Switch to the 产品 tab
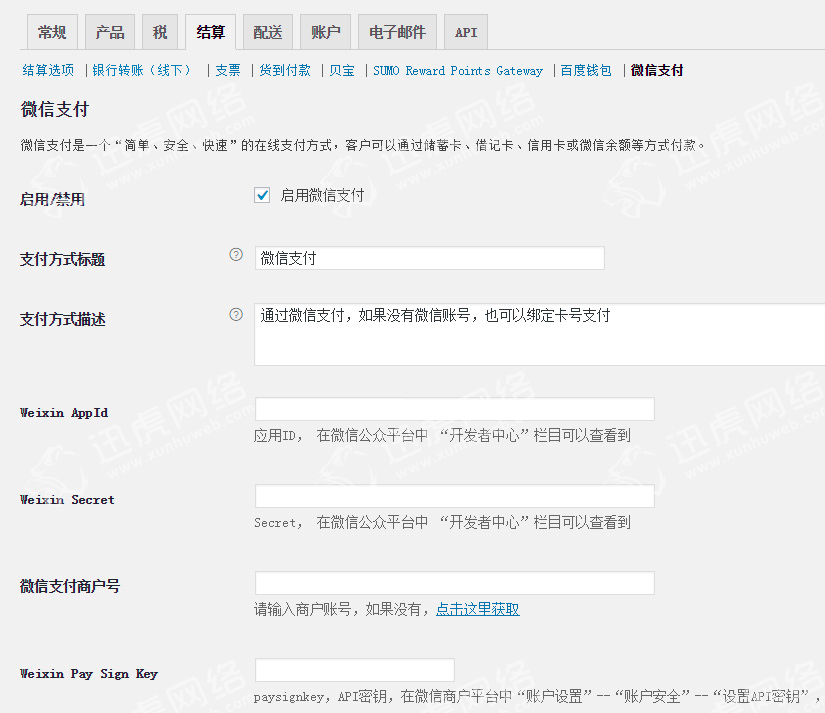The width and height of the screenshot is (825, 713). point(110,32)
